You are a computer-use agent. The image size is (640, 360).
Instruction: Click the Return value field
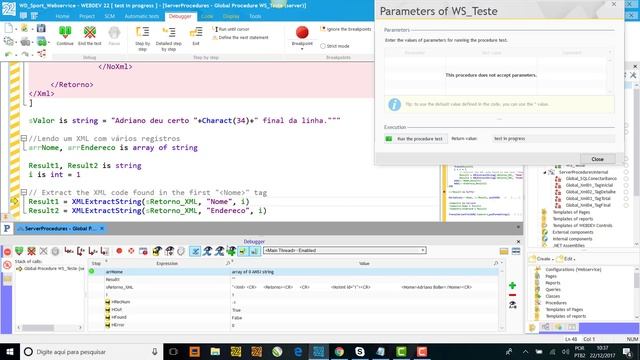553,139
